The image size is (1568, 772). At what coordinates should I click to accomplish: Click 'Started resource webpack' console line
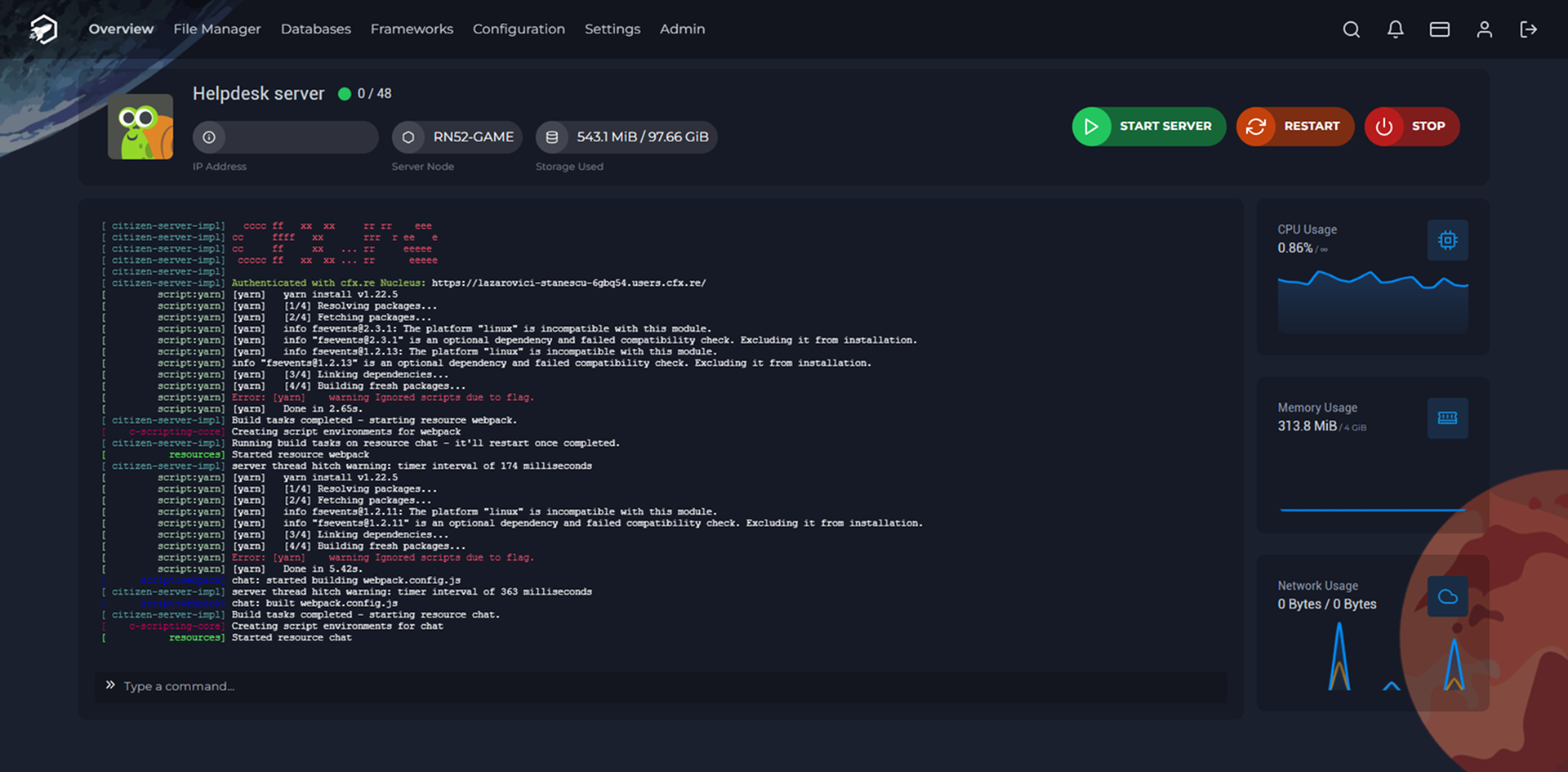point(301,454)
